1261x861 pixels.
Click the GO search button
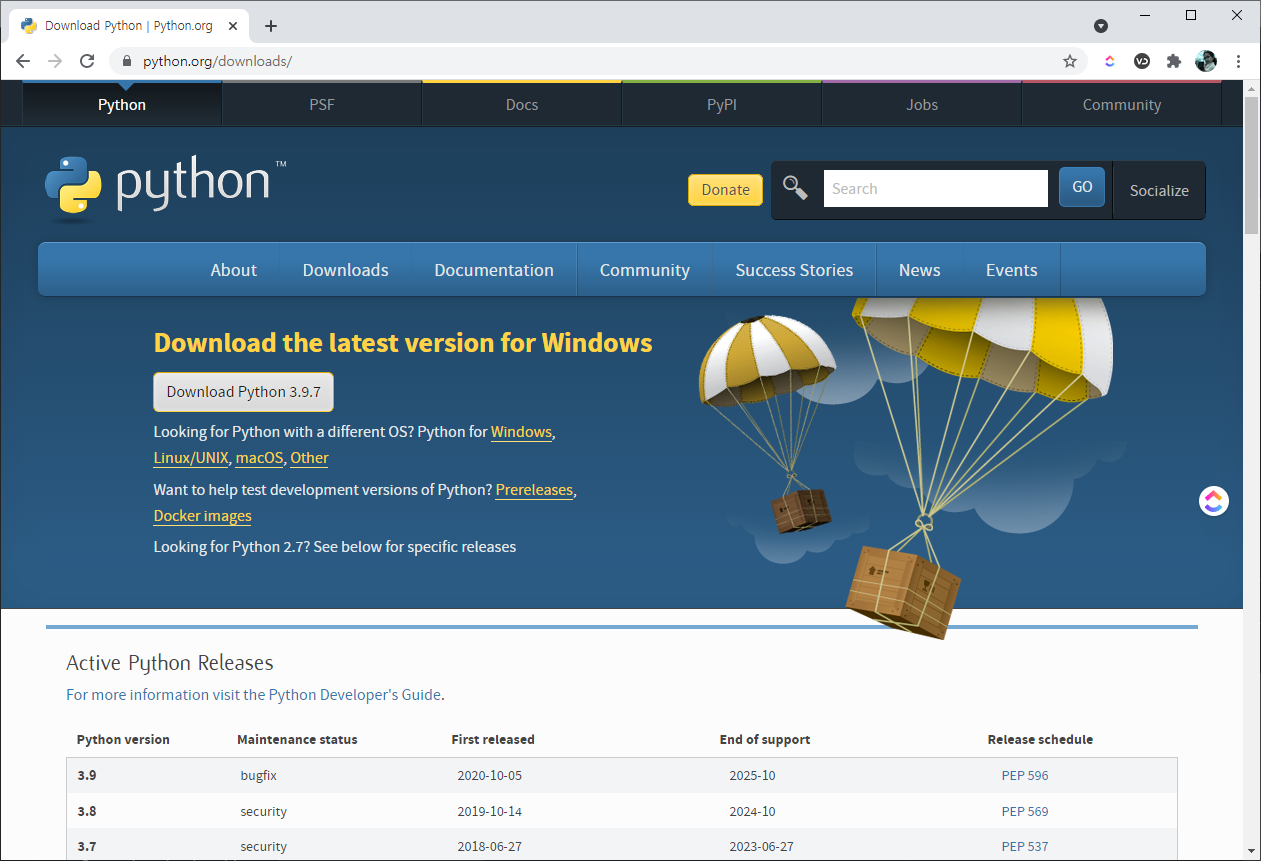click(x=1082, y=187)
